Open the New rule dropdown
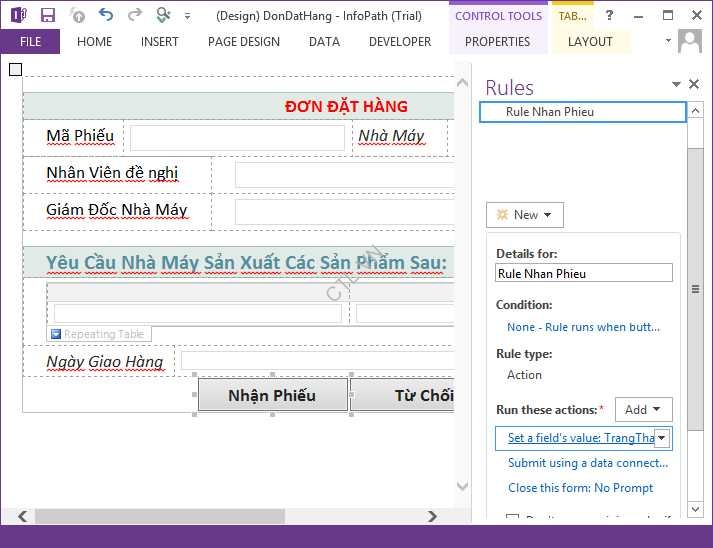This screenshot has height=548, width=713. pyautogui.click(x=525, y=215)
